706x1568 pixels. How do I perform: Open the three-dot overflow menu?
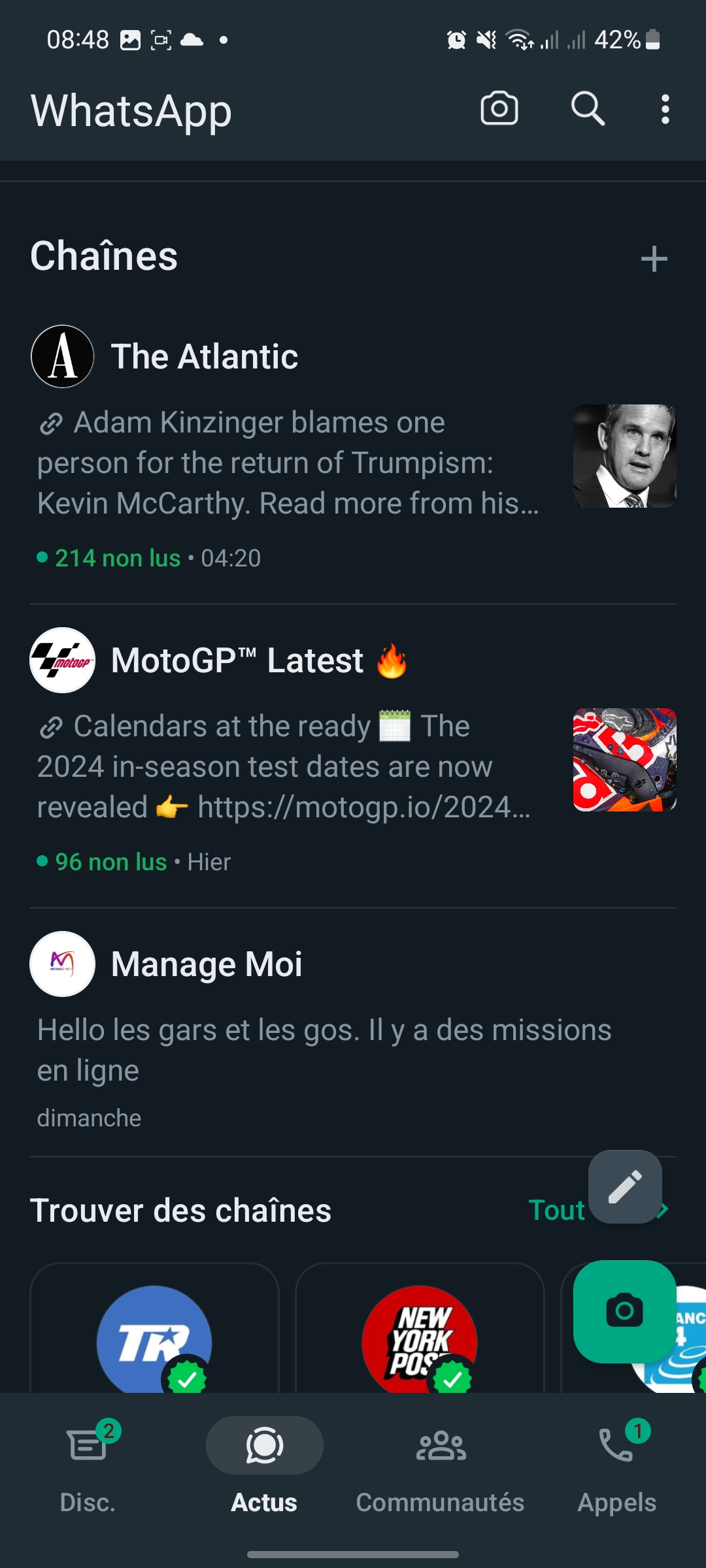pyautogui.click(x=665, y=109)
